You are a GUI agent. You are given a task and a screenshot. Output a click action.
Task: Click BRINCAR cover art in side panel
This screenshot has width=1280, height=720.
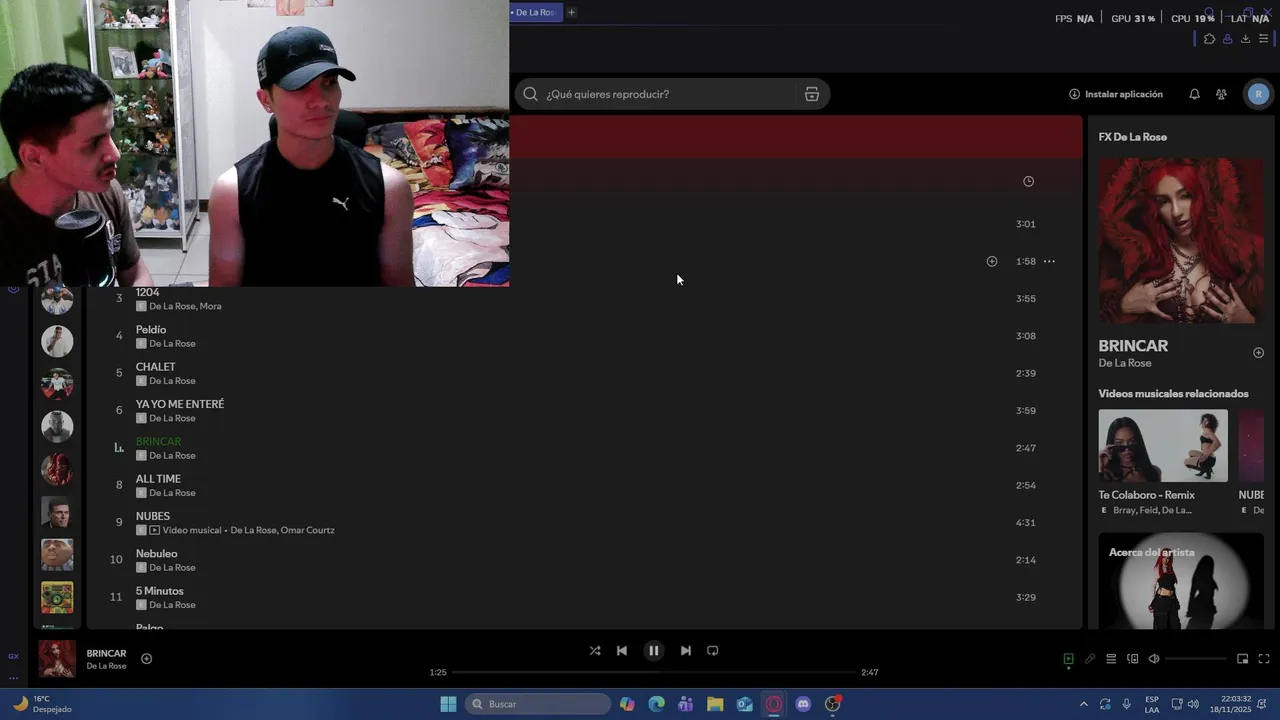click(x=1181, y=240)
